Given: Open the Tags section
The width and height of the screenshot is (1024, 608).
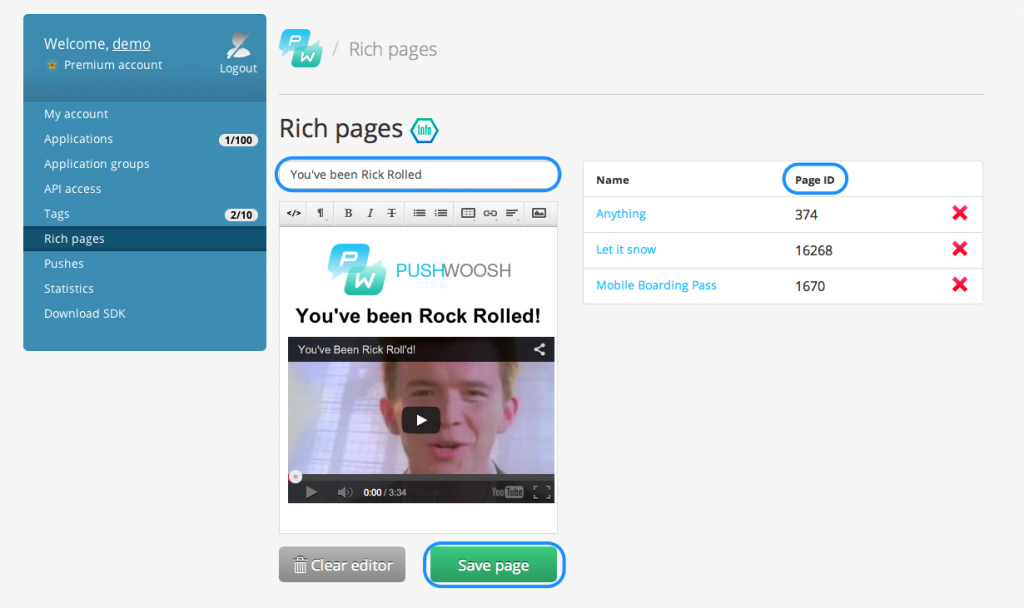Looking at the screenshot, I should click(x=57, y=214).
